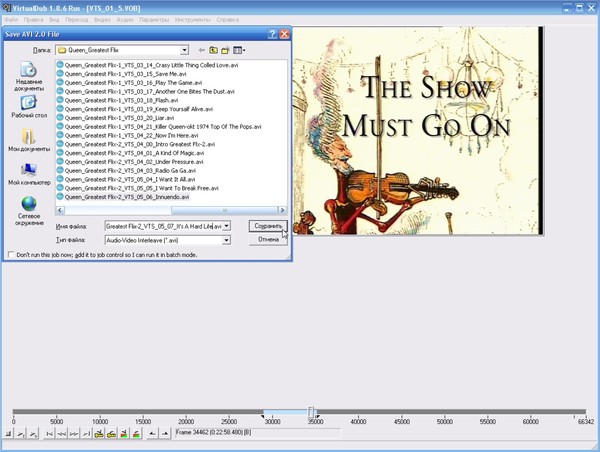Select file 21_Killer Queen Top Of The Pops.avi
The image size is (600, 452).
159,127
